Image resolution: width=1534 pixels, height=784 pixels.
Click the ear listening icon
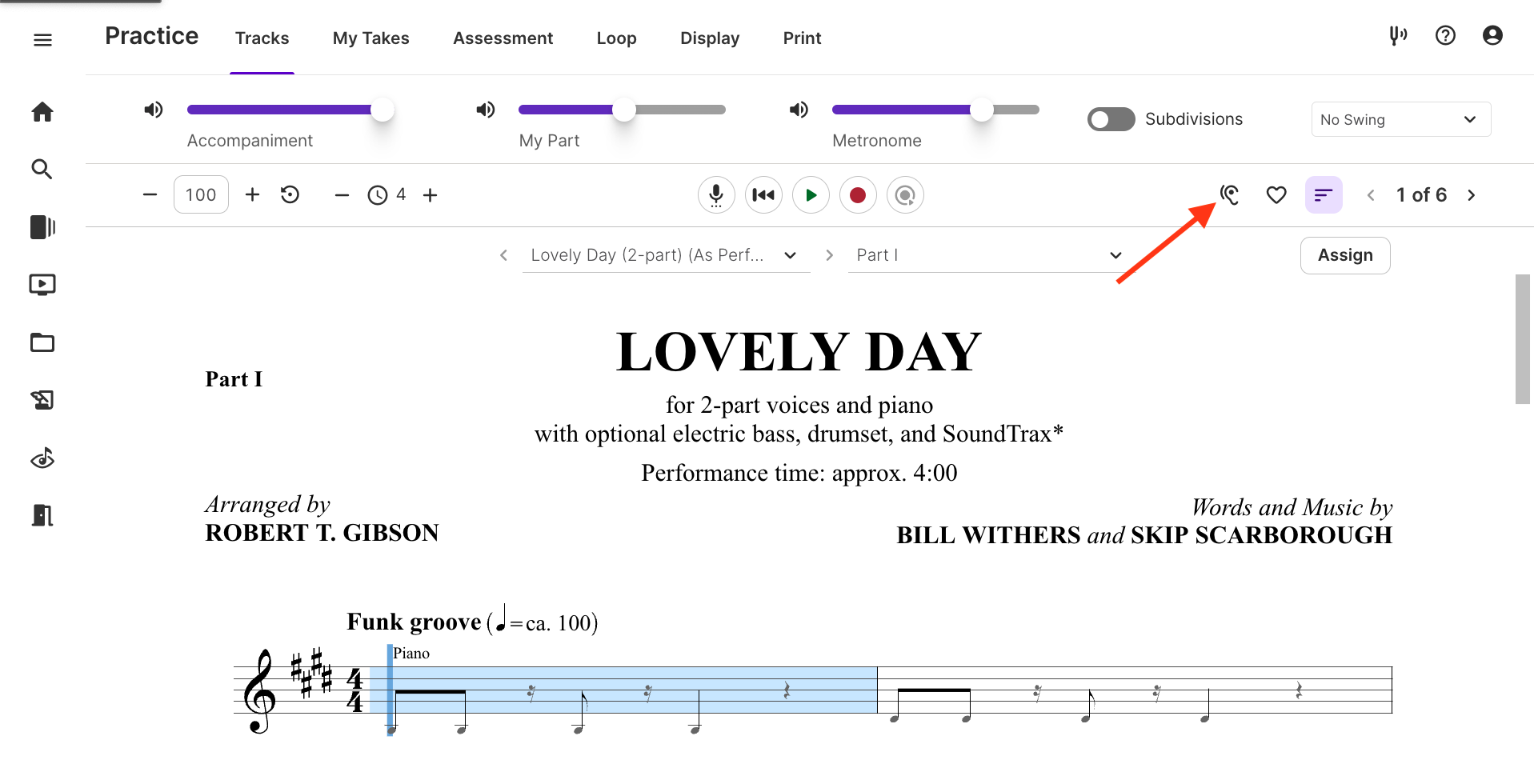tap(1230, 194)
